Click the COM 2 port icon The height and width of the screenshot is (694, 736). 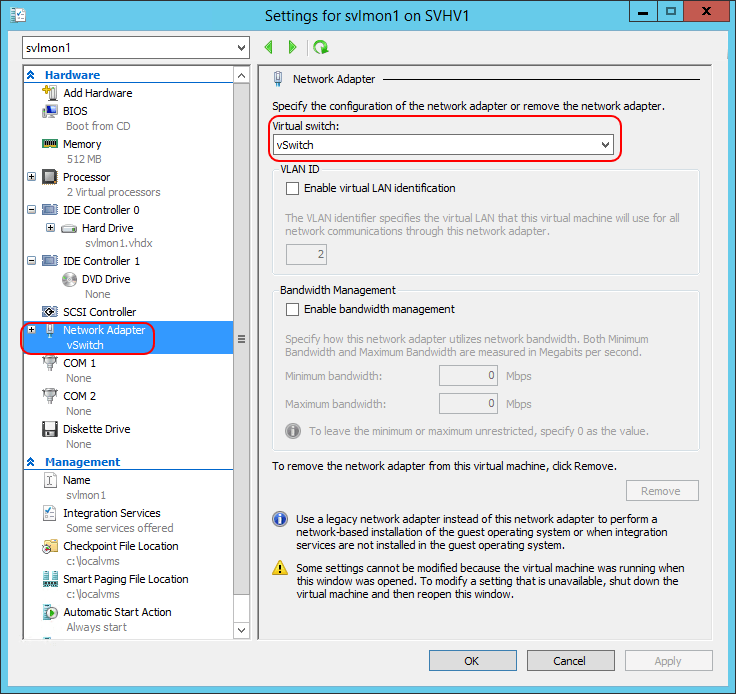click(50, 396)
